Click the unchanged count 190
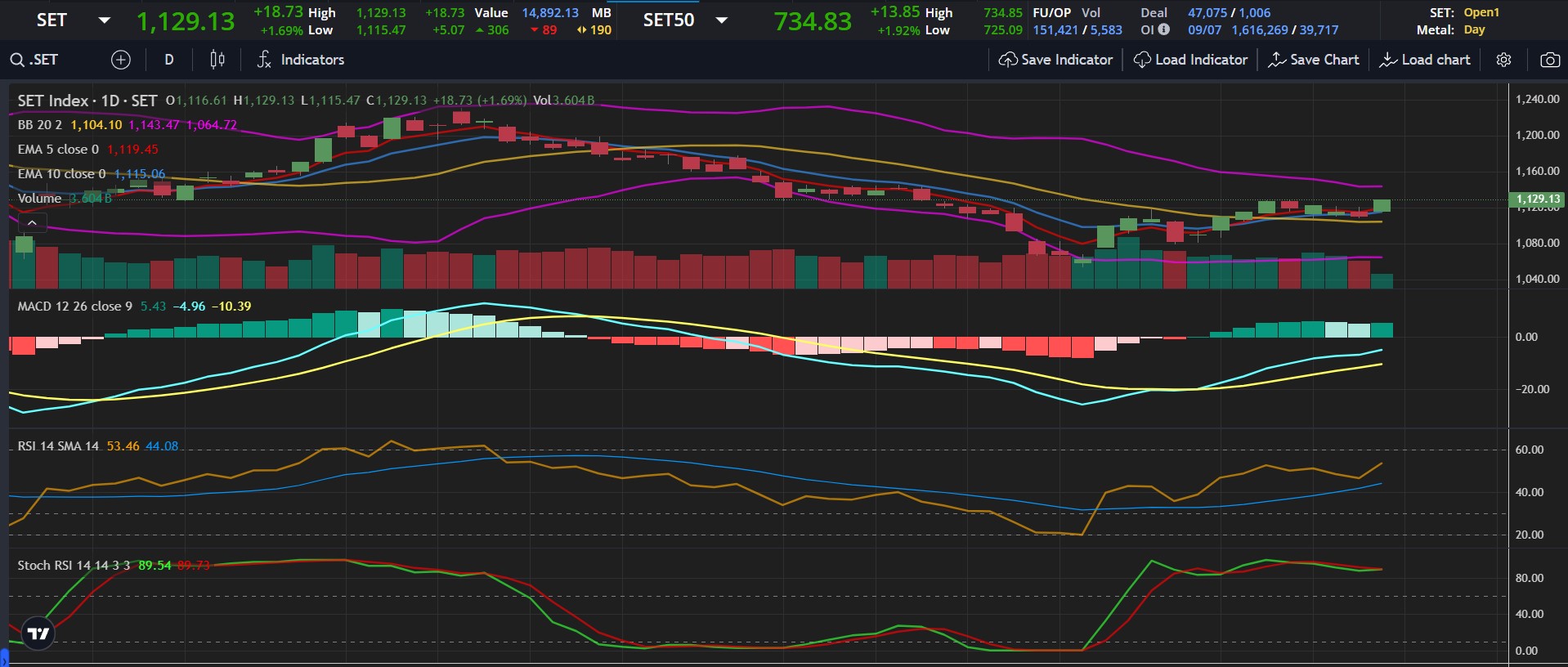This screenshot has width=1568, height=667. (x=601, y=30)
